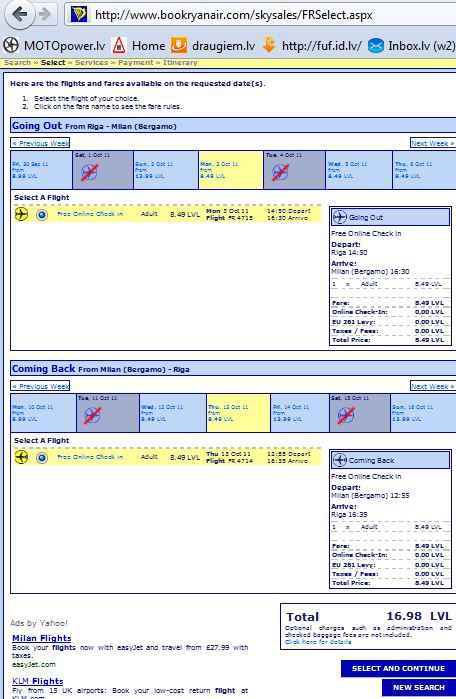Choose the Wed, 12 Oct 11 return date tab
The image size is (456, 699).
click(173, 413)
